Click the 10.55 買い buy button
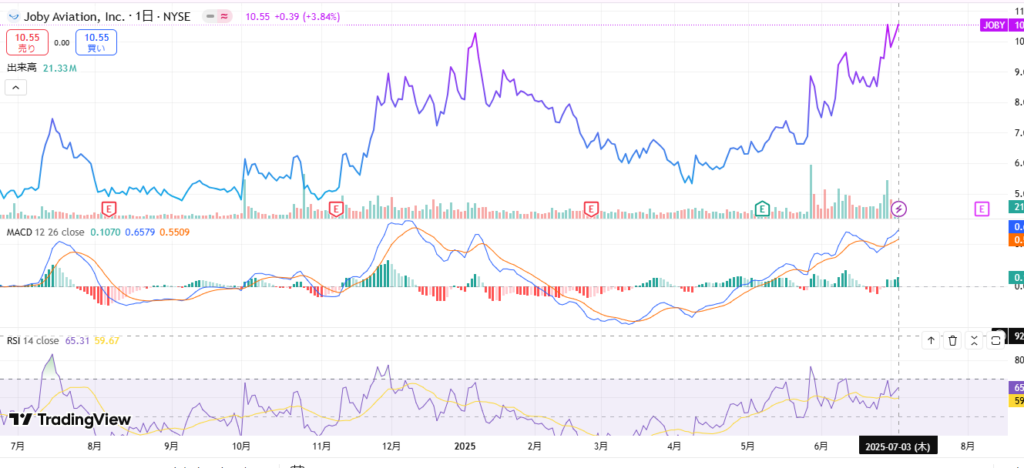This screenshot has height=468, width=1024. [96, 42]
